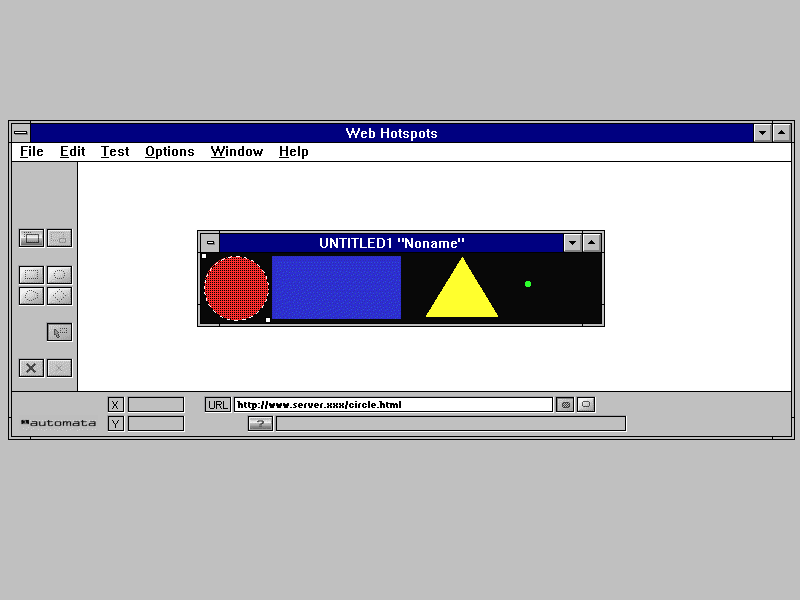Click the bold X delete hotspot button
Image resolution: width=800 pixels, height=600 pixels.
pos(32,368)
